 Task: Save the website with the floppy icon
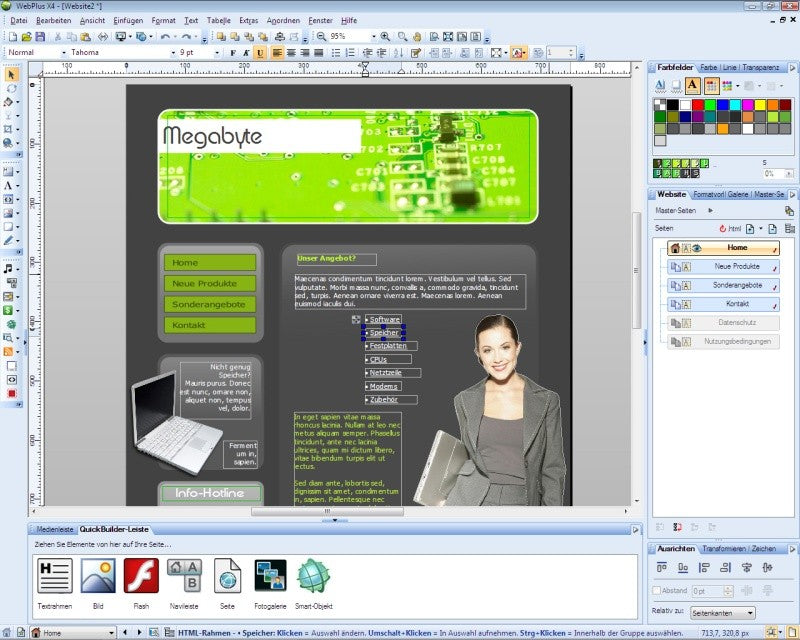[x=40, y=37]
